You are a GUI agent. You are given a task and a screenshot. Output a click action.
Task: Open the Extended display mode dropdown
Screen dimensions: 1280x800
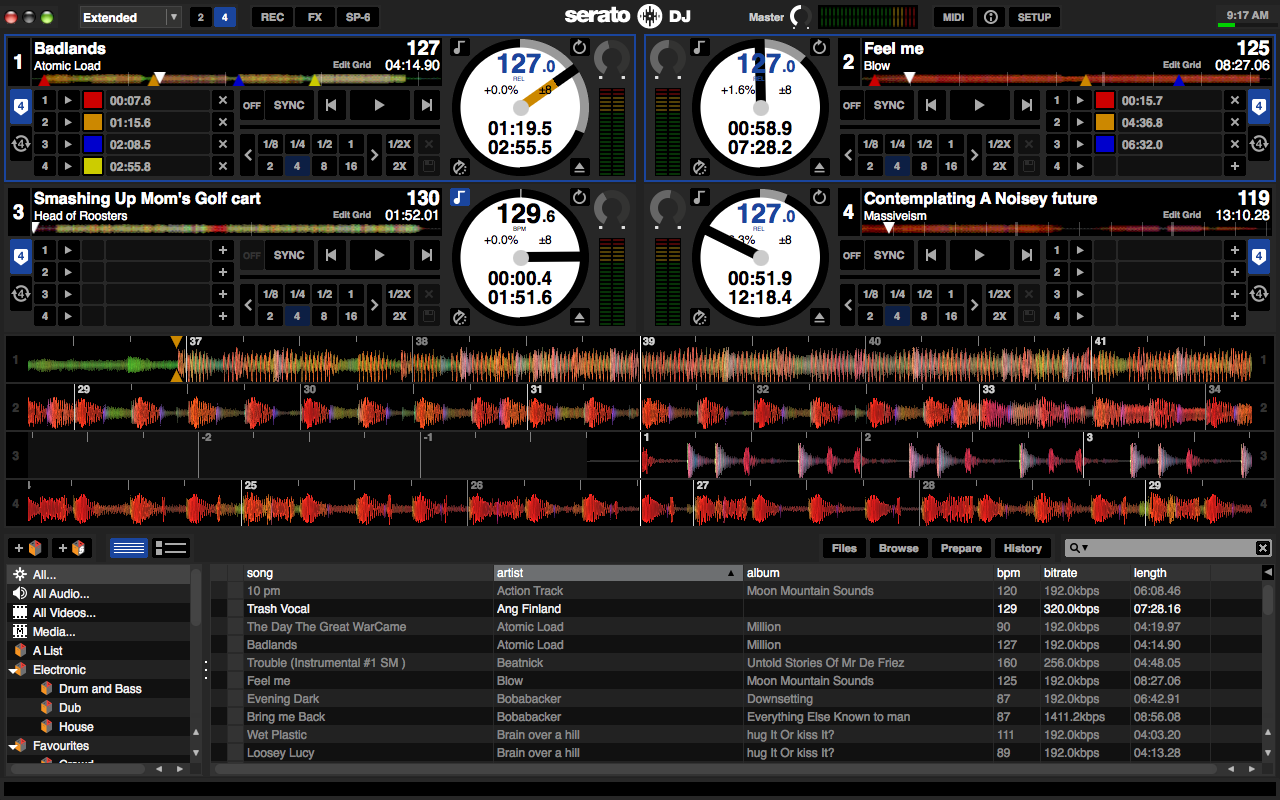tap(130, 16)
